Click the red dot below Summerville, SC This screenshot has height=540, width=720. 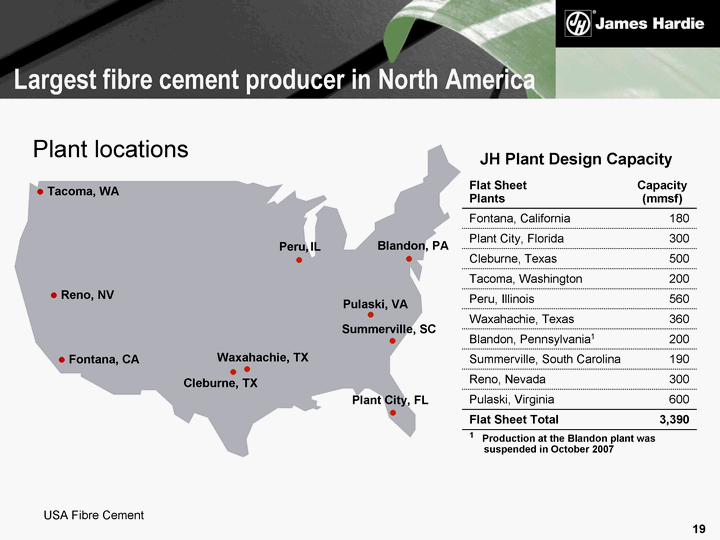392,341
